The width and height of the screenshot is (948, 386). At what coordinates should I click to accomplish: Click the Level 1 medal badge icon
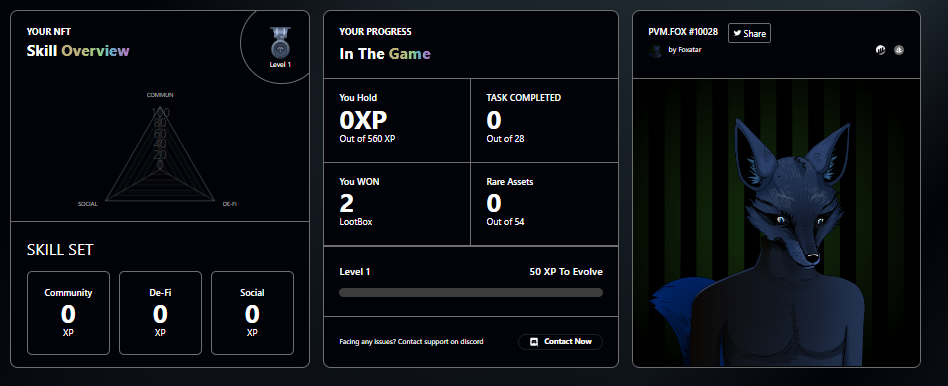[280, 42]
